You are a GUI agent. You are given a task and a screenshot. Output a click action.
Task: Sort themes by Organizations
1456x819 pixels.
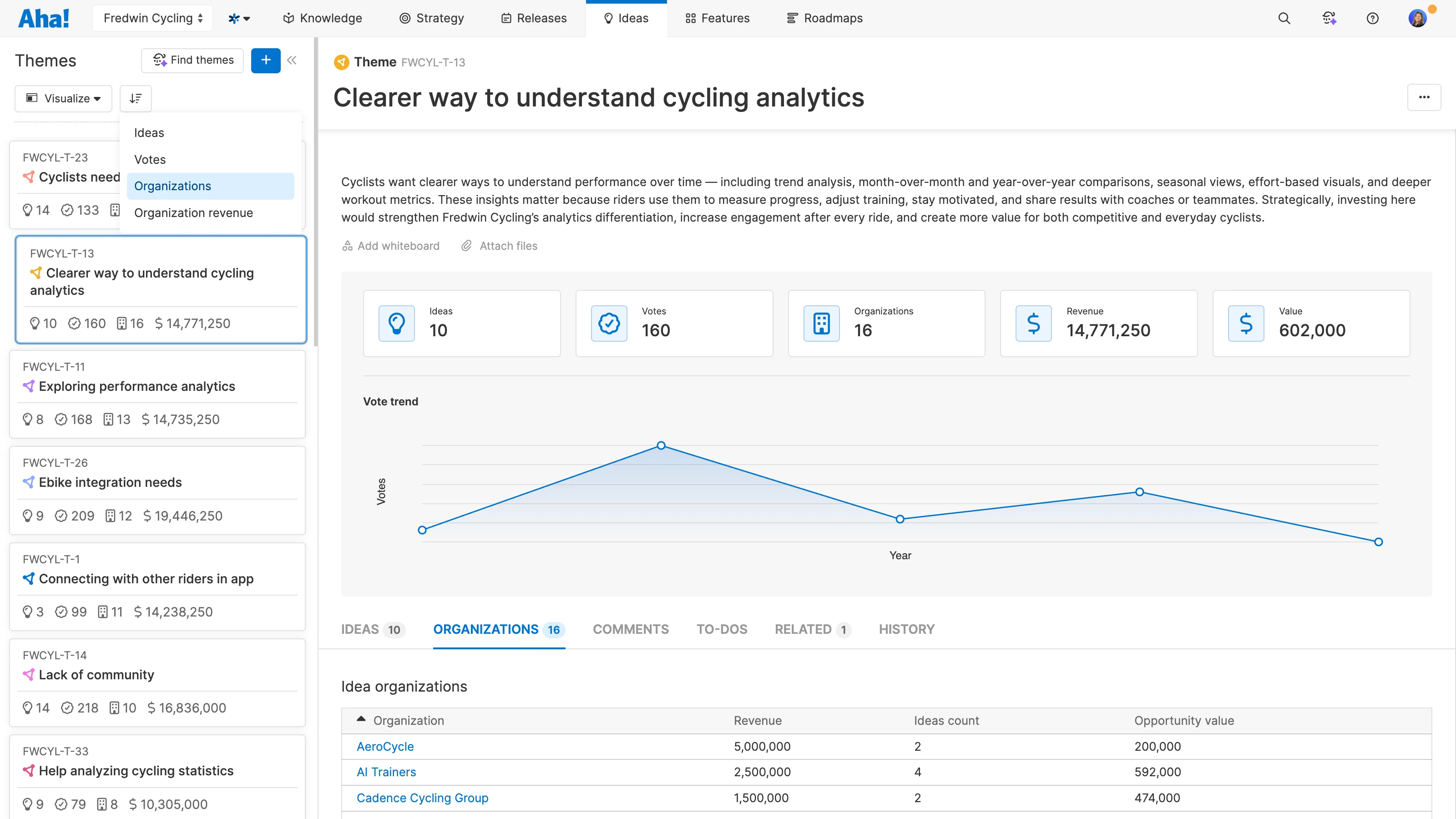[x=210, y=186]
